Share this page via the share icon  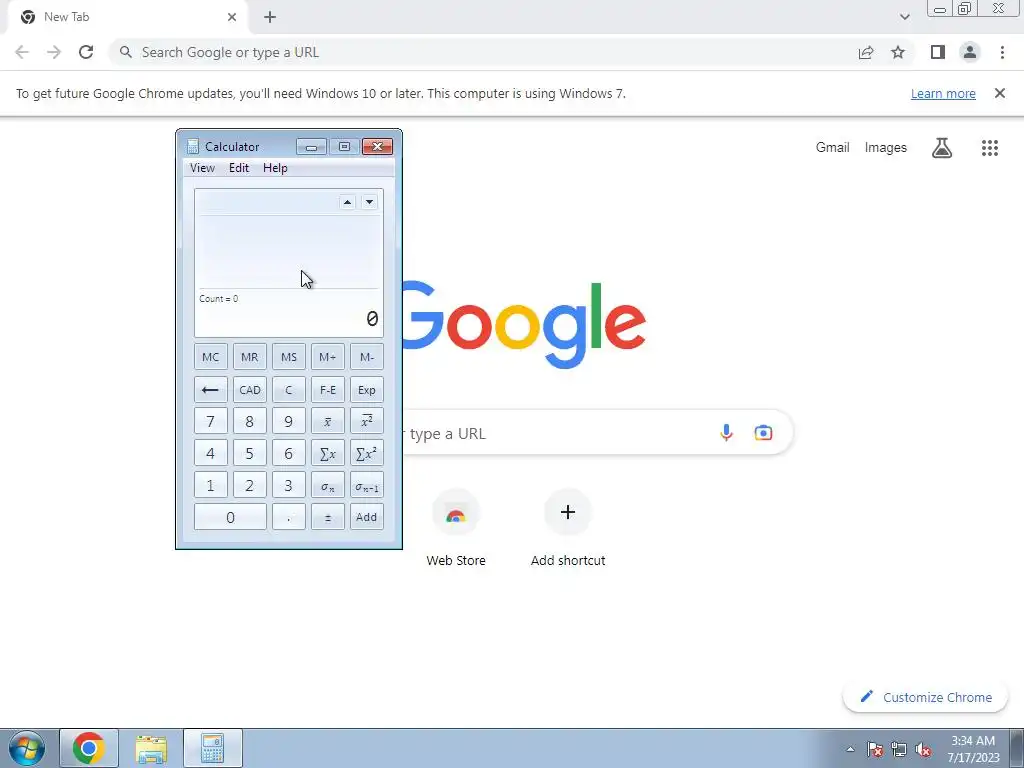coord(866,52)
